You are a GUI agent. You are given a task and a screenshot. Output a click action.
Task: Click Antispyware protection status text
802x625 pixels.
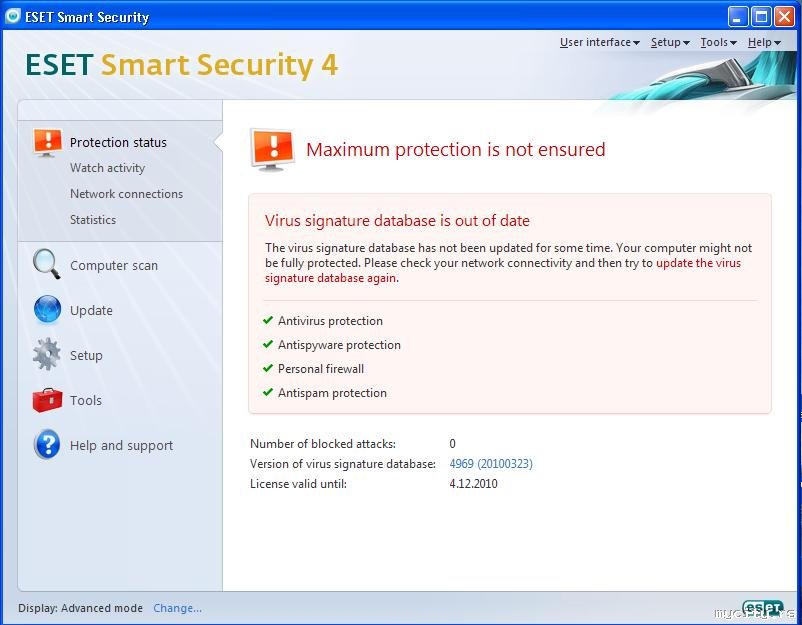pyautogui.click(x=339, y=345)
